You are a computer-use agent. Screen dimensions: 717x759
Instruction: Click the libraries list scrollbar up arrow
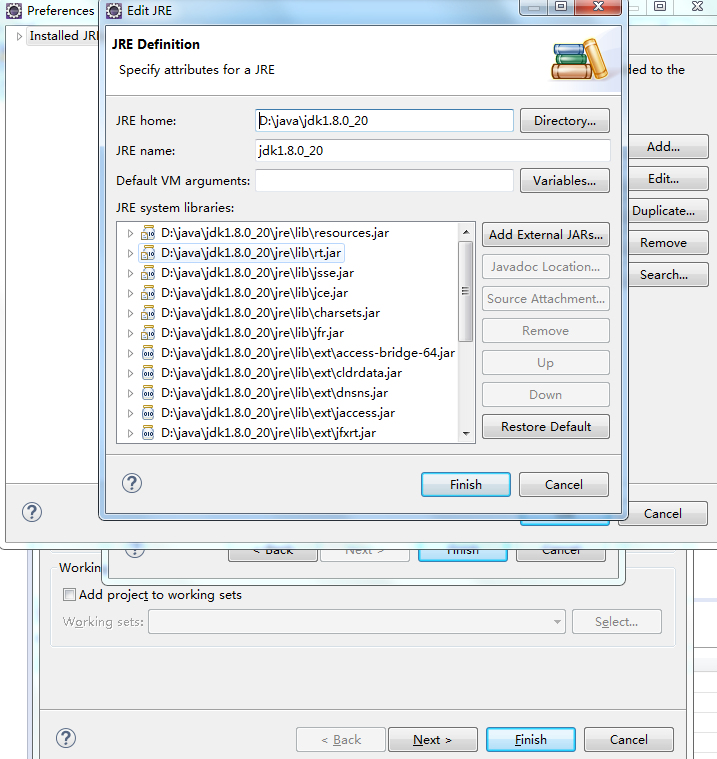(x=466, y=232)
